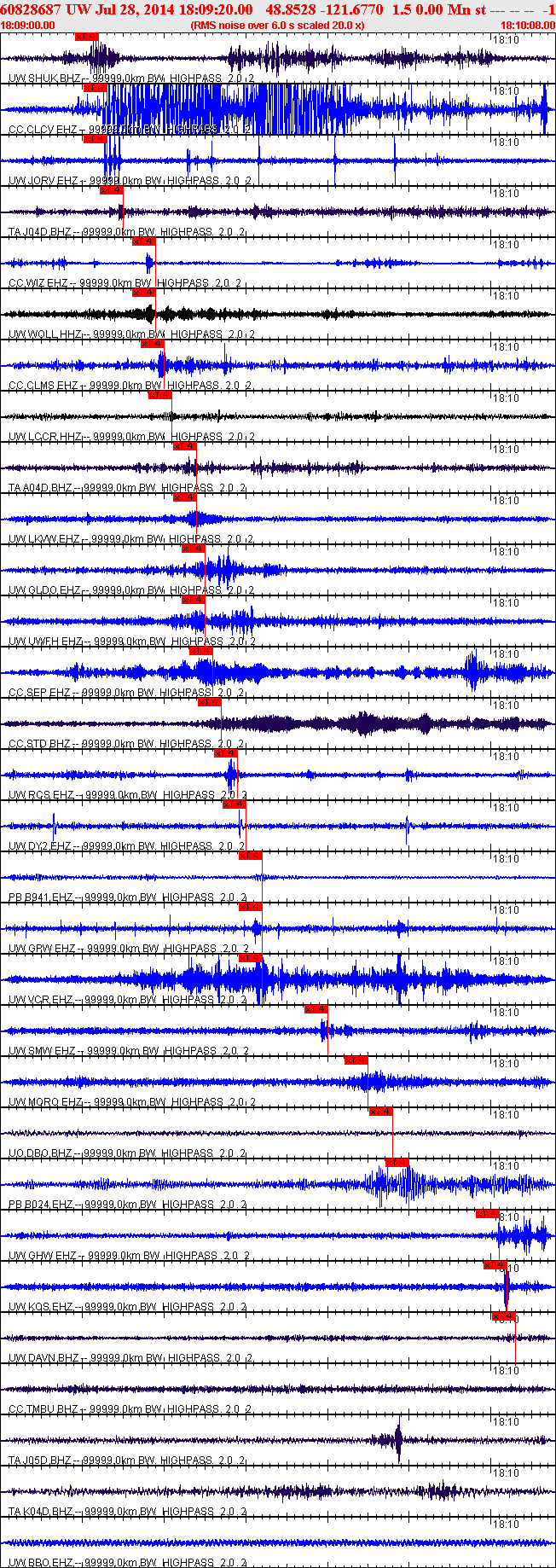Click the red pick flag on A04D trace
The image size is (556, 1568).
click(185, 446)
